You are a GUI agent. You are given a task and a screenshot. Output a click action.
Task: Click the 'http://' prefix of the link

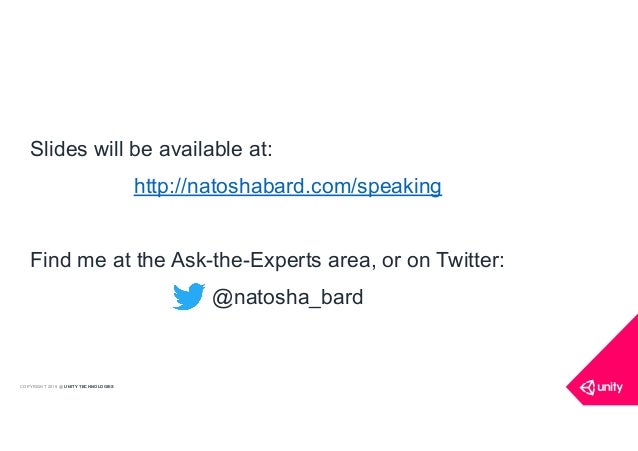coord(160,187)
